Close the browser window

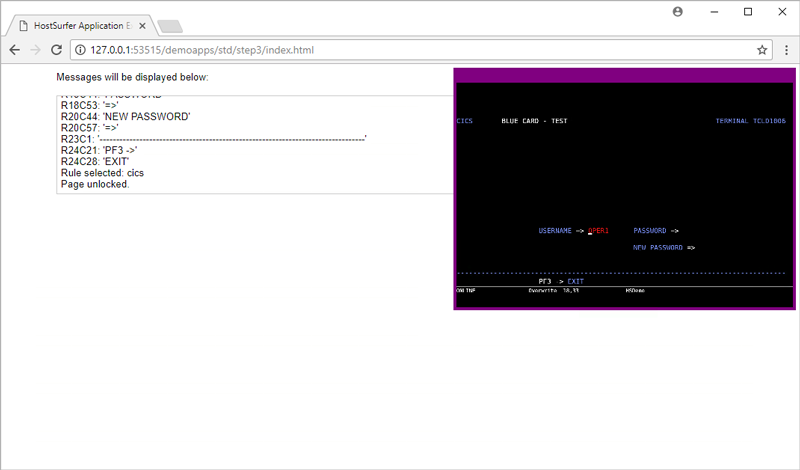tap(782, 12)
